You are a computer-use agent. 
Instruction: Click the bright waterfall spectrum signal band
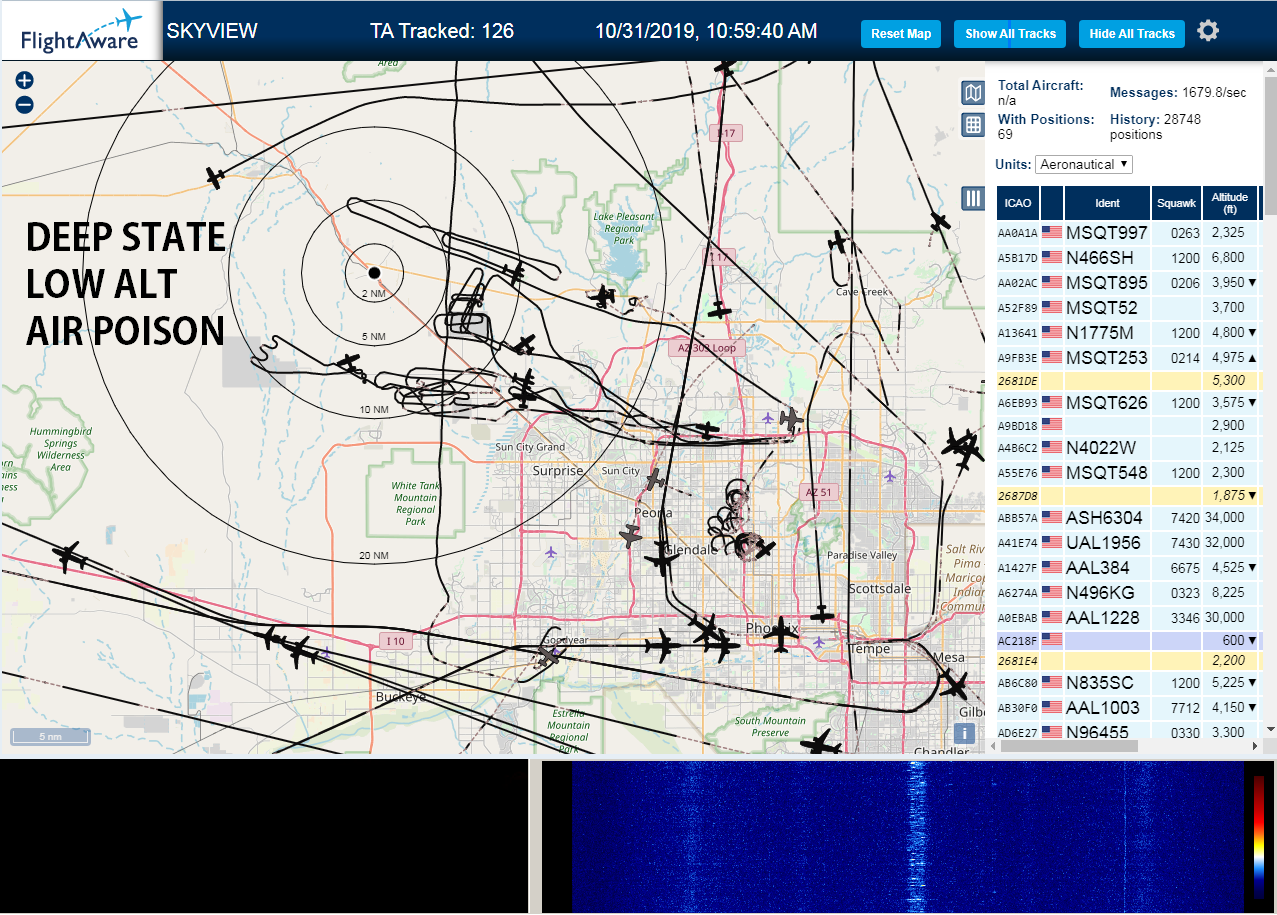point(915,836)
